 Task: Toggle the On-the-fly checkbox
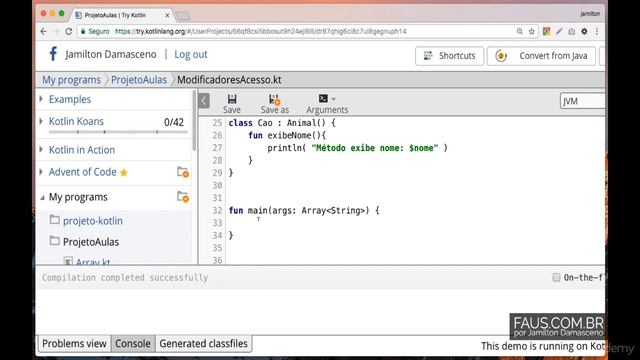(556, 278)
